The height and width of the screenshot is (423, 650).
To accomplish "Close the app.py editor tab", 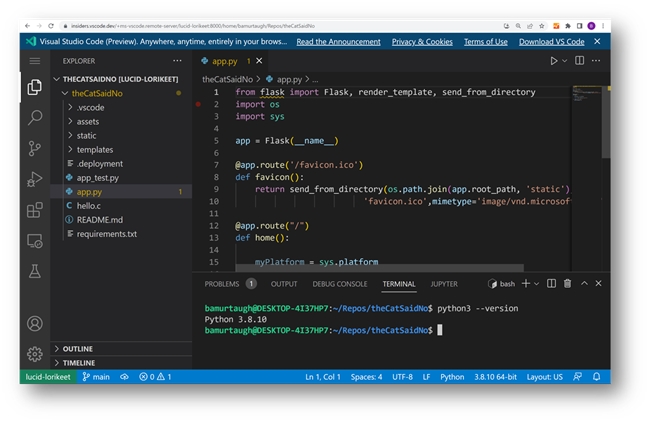I will click(259, 61).
